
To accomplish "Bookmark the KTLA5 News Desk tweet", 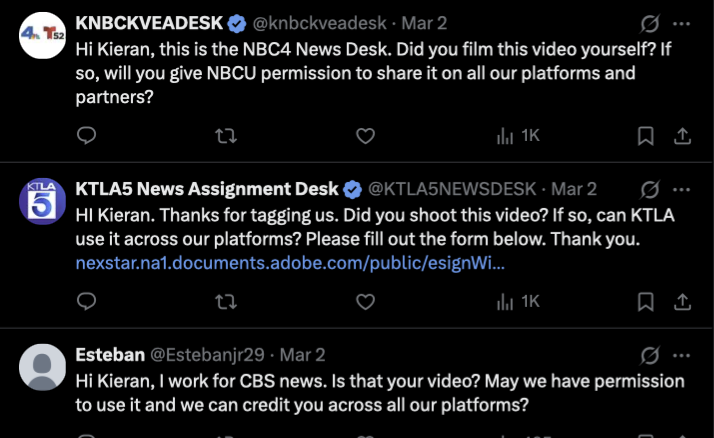I will click(646, 301).
